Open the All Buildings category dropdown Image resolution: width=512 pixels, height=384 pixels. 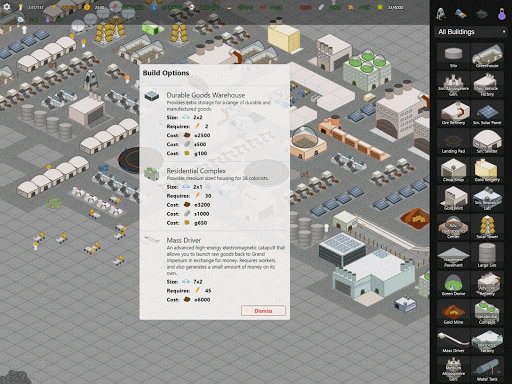[471, 32]
